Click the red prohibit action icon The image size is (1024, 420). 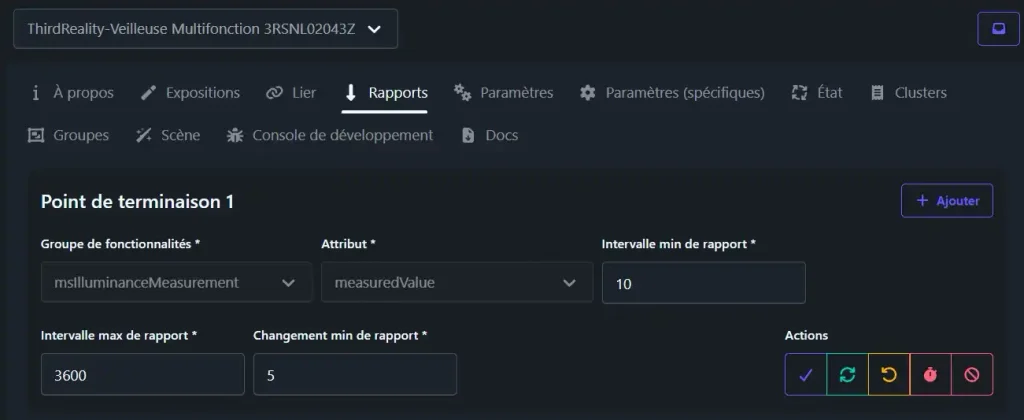coord(972,374)
